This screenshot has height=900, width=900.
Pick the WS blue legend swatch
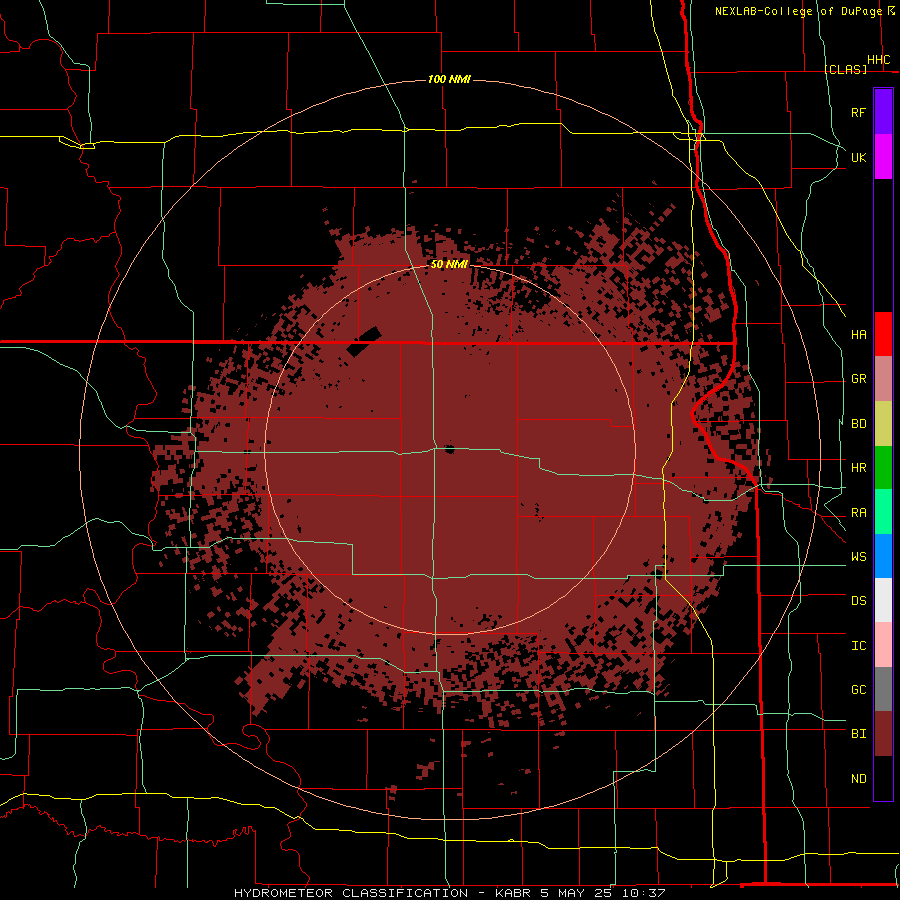(883, 556)
